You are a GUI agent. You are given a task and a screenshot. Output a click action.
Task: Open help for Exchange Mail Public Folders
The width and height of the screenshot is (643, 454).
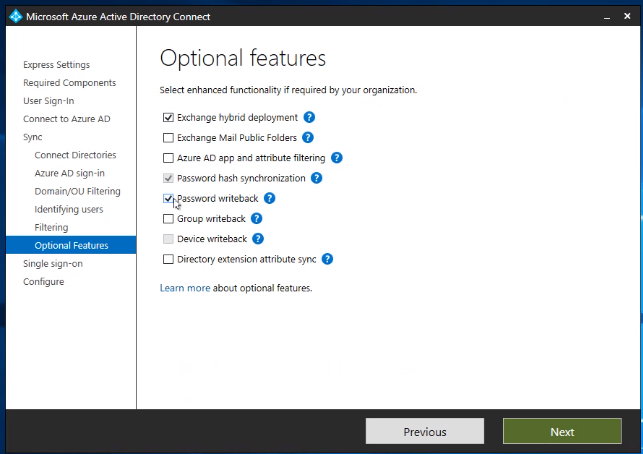308,137
